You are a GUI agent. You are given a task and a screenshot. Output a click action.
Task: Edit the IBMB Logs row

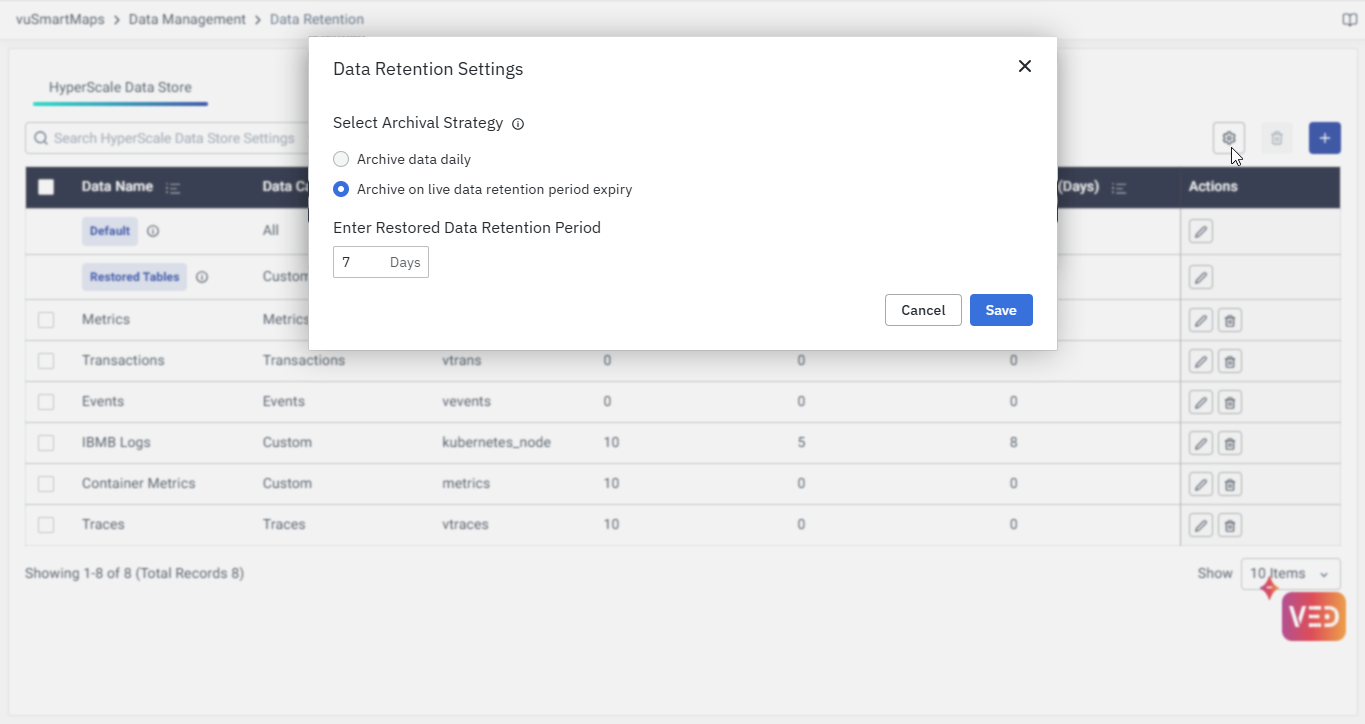coord(1201,443)
